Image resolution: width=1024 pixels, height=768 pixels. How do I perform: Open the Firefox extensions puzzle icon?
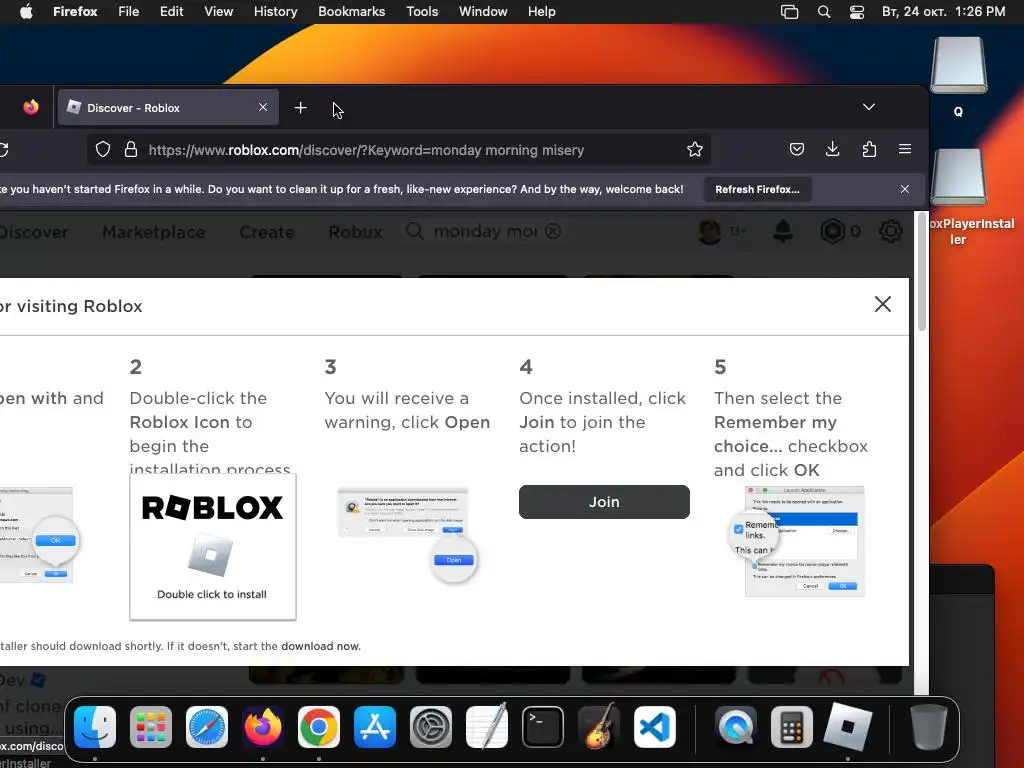869,150
